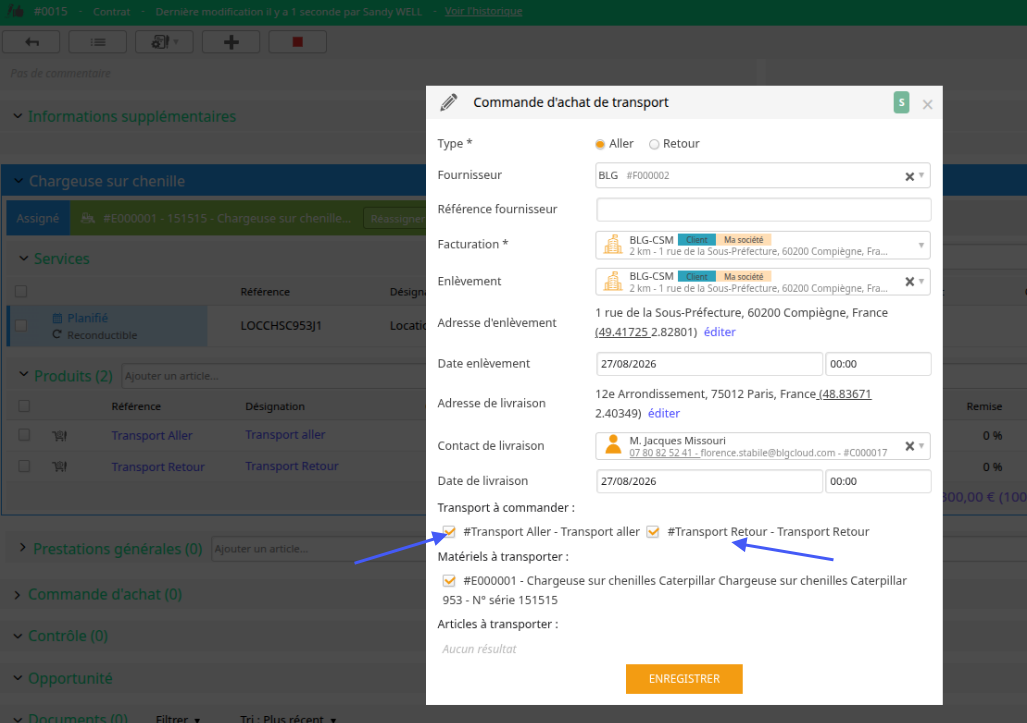Viewport: 1027px width, 723px height.
Task: Click the Assigné status tab
Action: [x=37, y=218]
